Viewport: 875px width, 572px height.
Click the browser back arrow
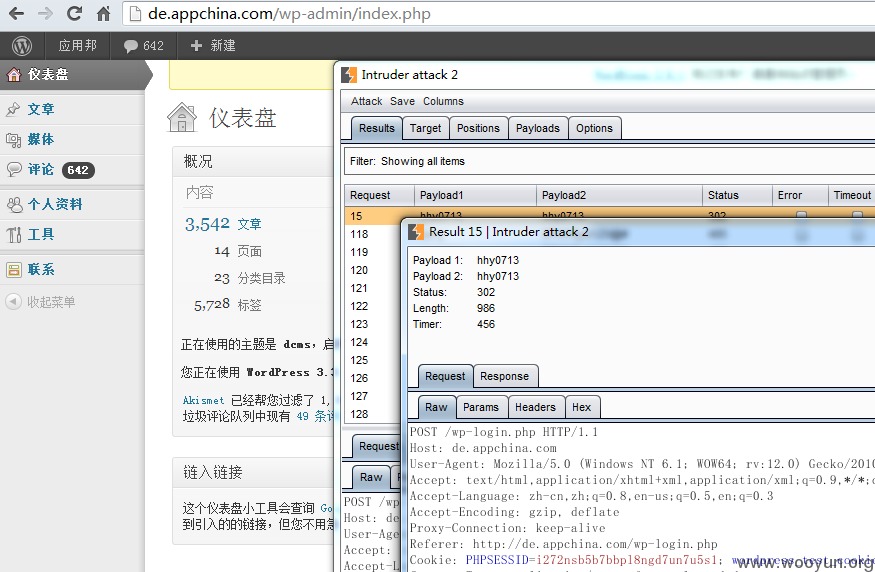(17, 13)
